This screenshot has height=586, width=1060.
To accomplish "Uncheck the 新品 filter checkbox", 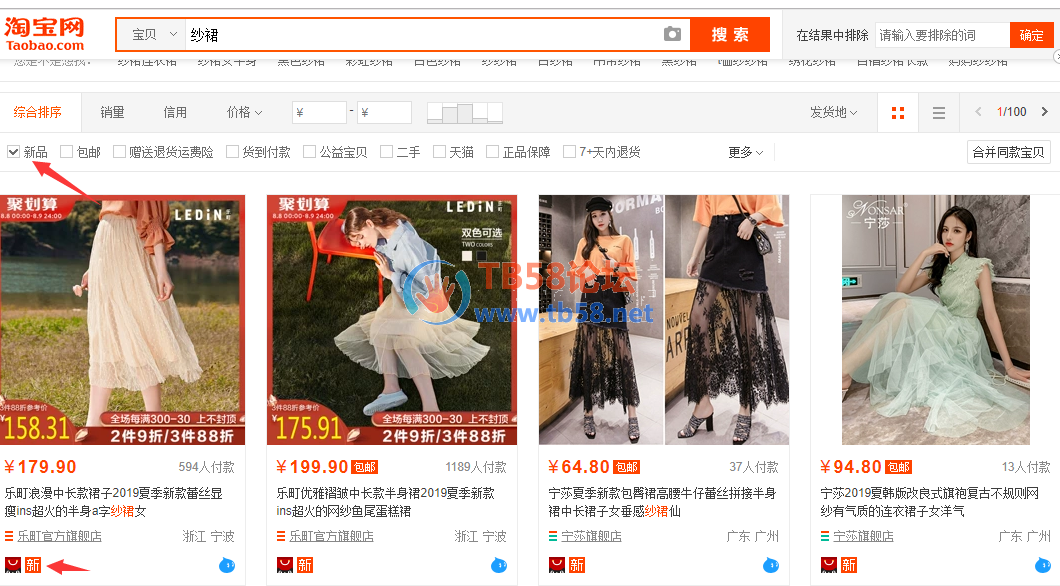I will pos(13,152).
